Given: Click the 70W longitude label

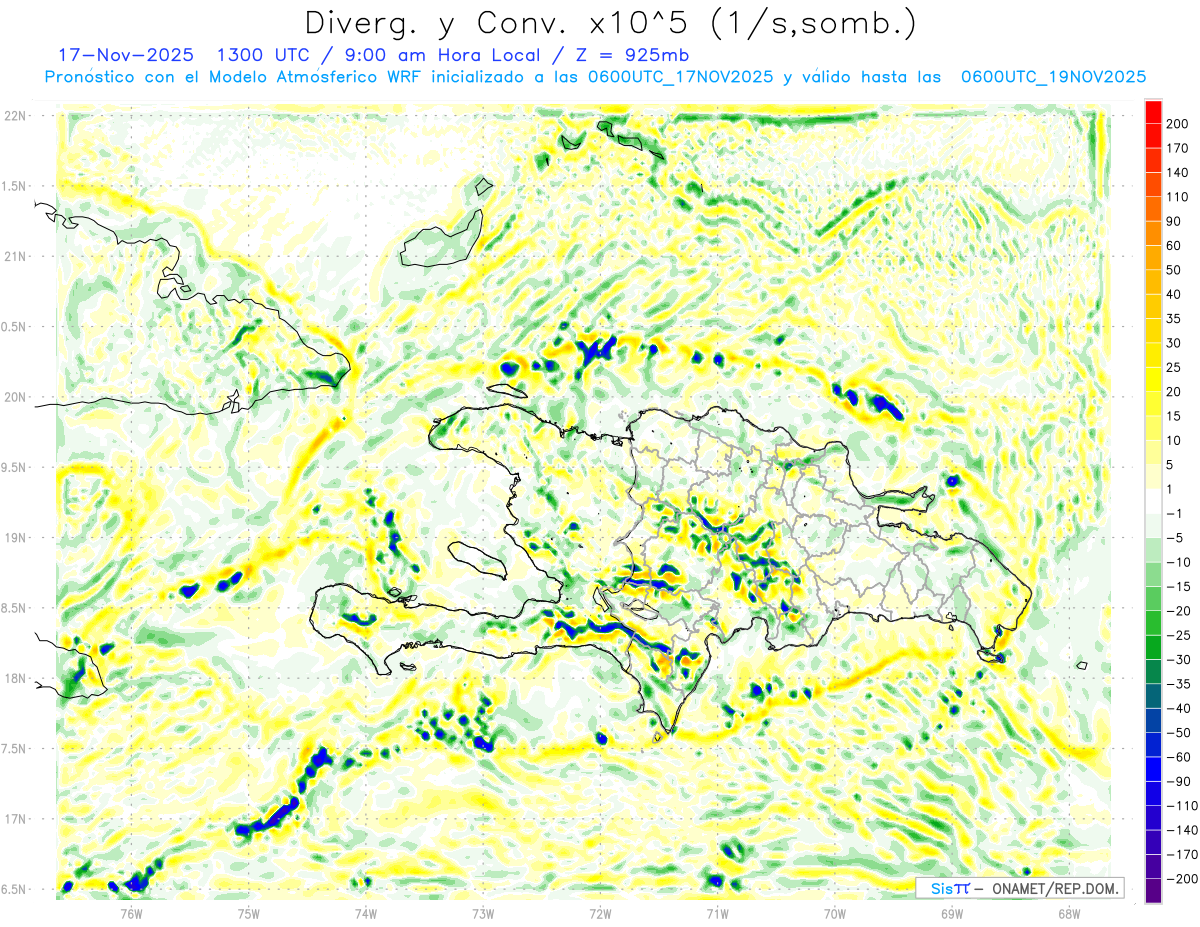Looking at the screenshot, I should [x=834, y=914].
